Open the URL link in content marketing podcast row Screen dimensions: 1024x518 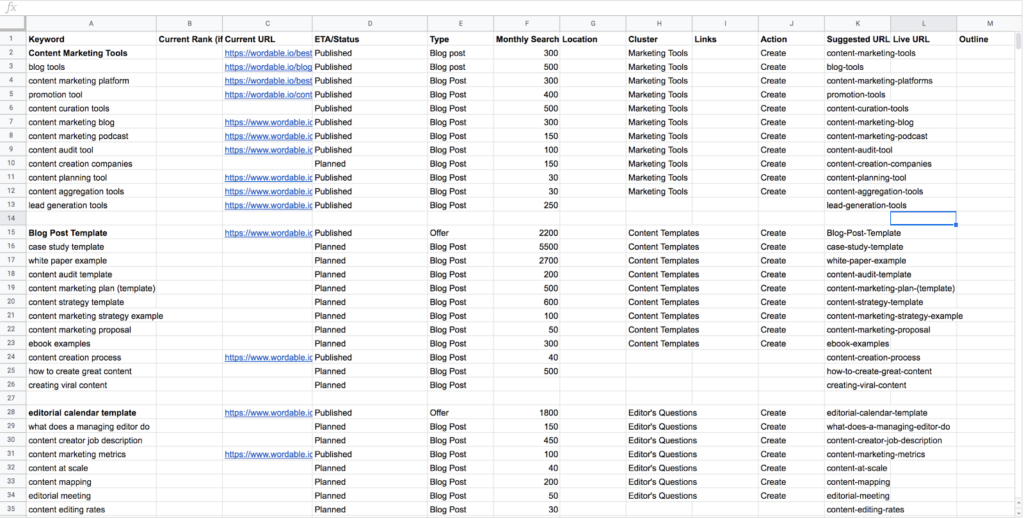tap(268, 136)
